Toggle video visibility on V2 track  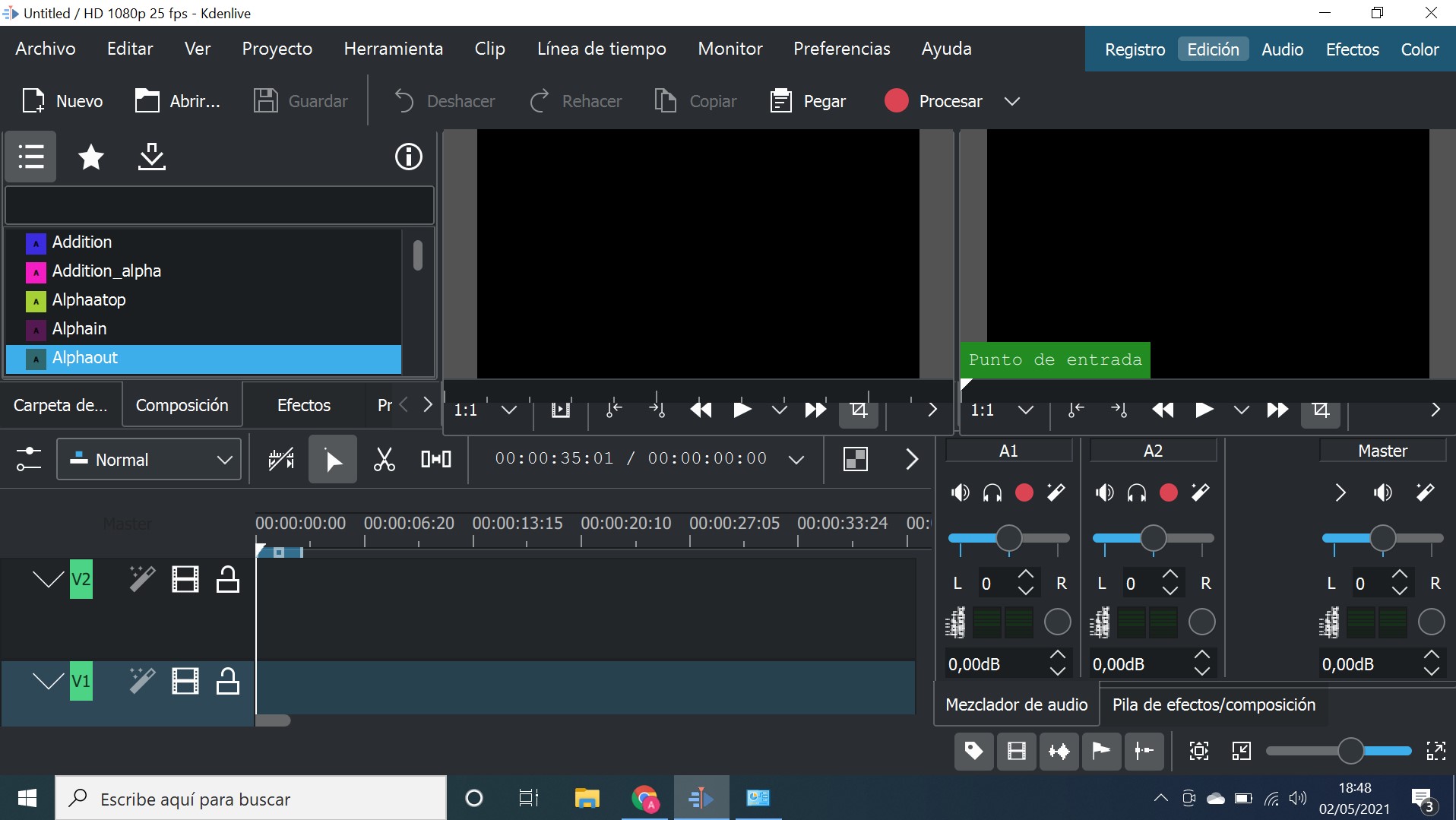click(185, 579)
